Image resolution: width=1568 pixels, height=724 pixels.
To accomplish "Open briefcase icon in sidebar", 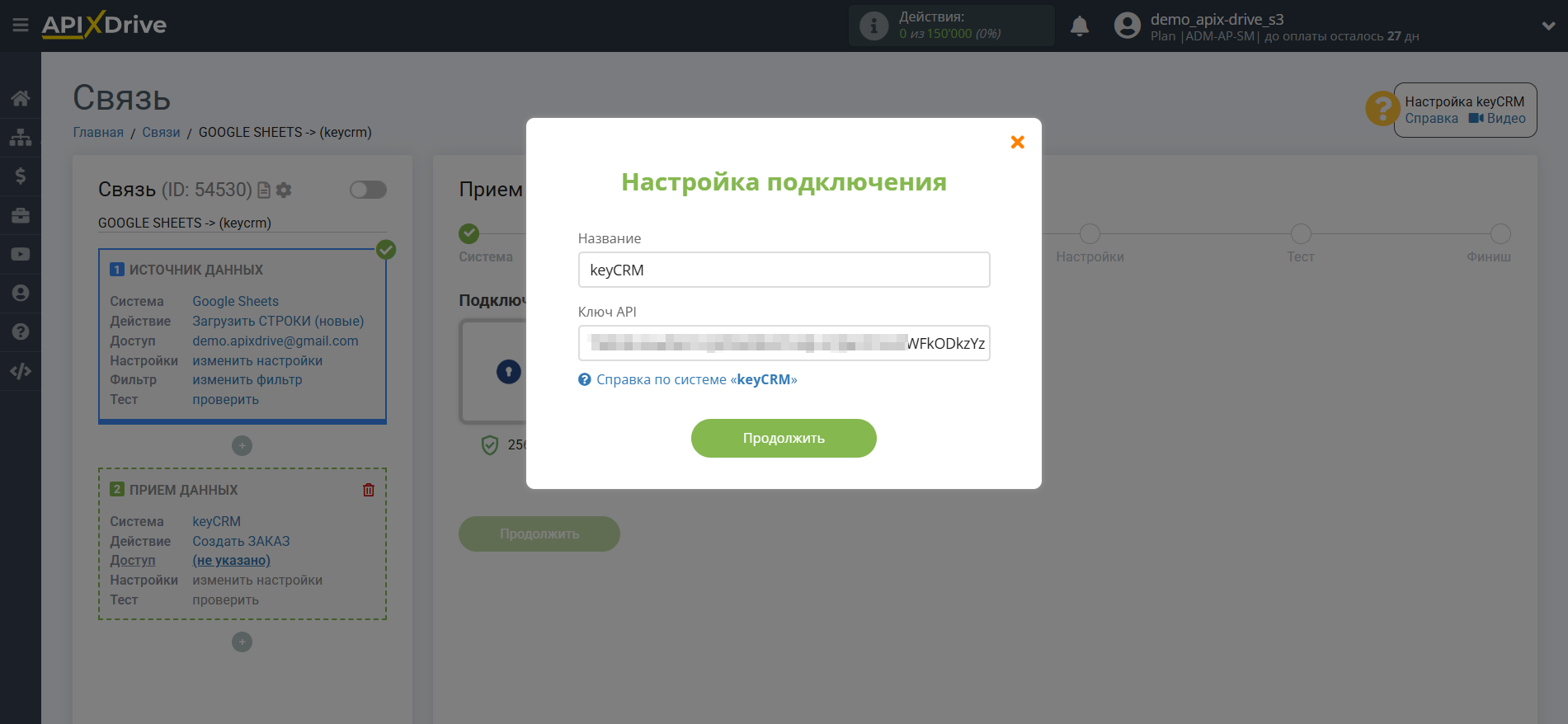I will click(x=21, y=215).
